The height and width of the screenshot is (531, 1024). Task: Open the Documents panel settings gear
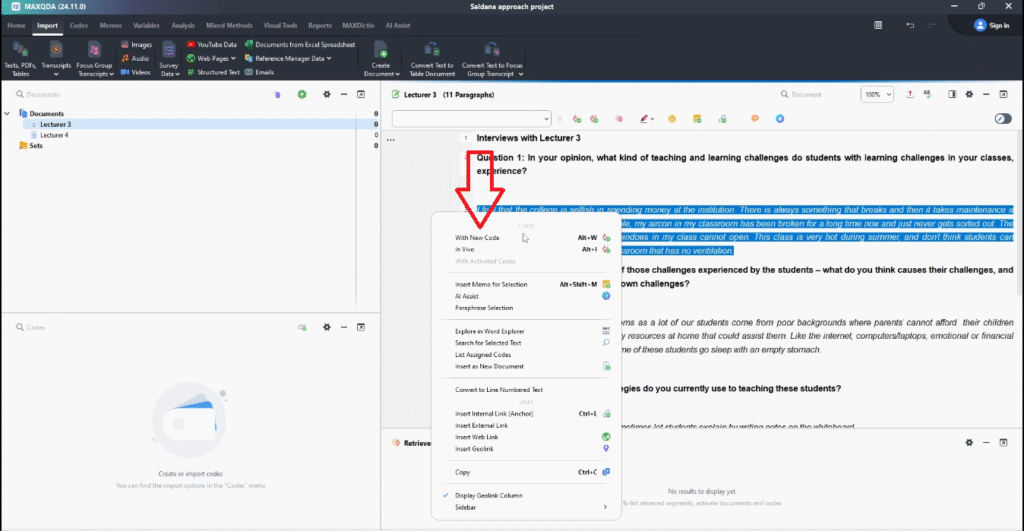[326, 94]
